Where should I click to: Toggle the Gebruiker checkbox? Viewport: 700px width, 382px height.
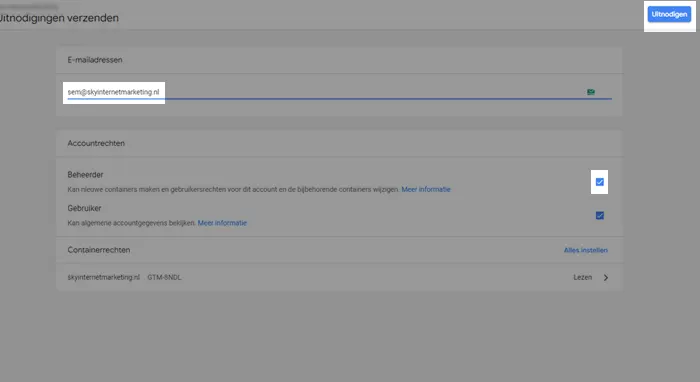pos(600,216)
